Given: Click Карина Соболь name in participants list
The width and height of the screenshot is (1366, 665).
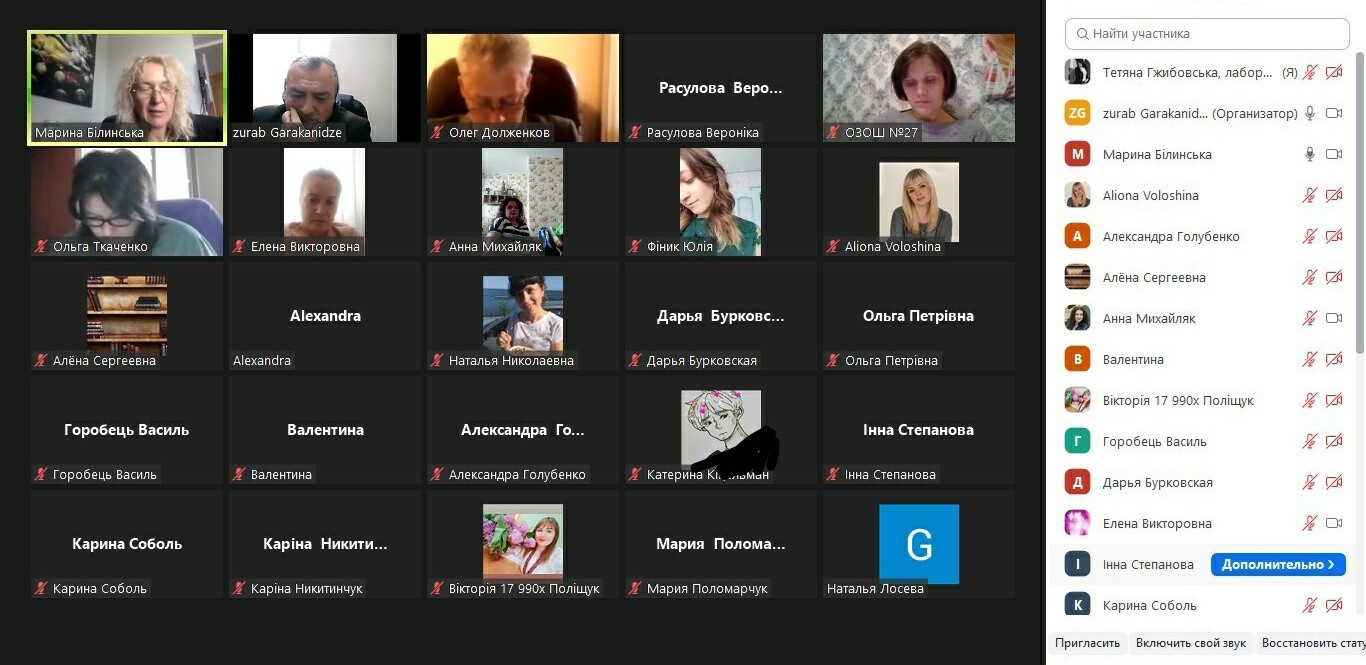Looking at the screenshot, I should pyautogui.click(x=1149, y=605).
